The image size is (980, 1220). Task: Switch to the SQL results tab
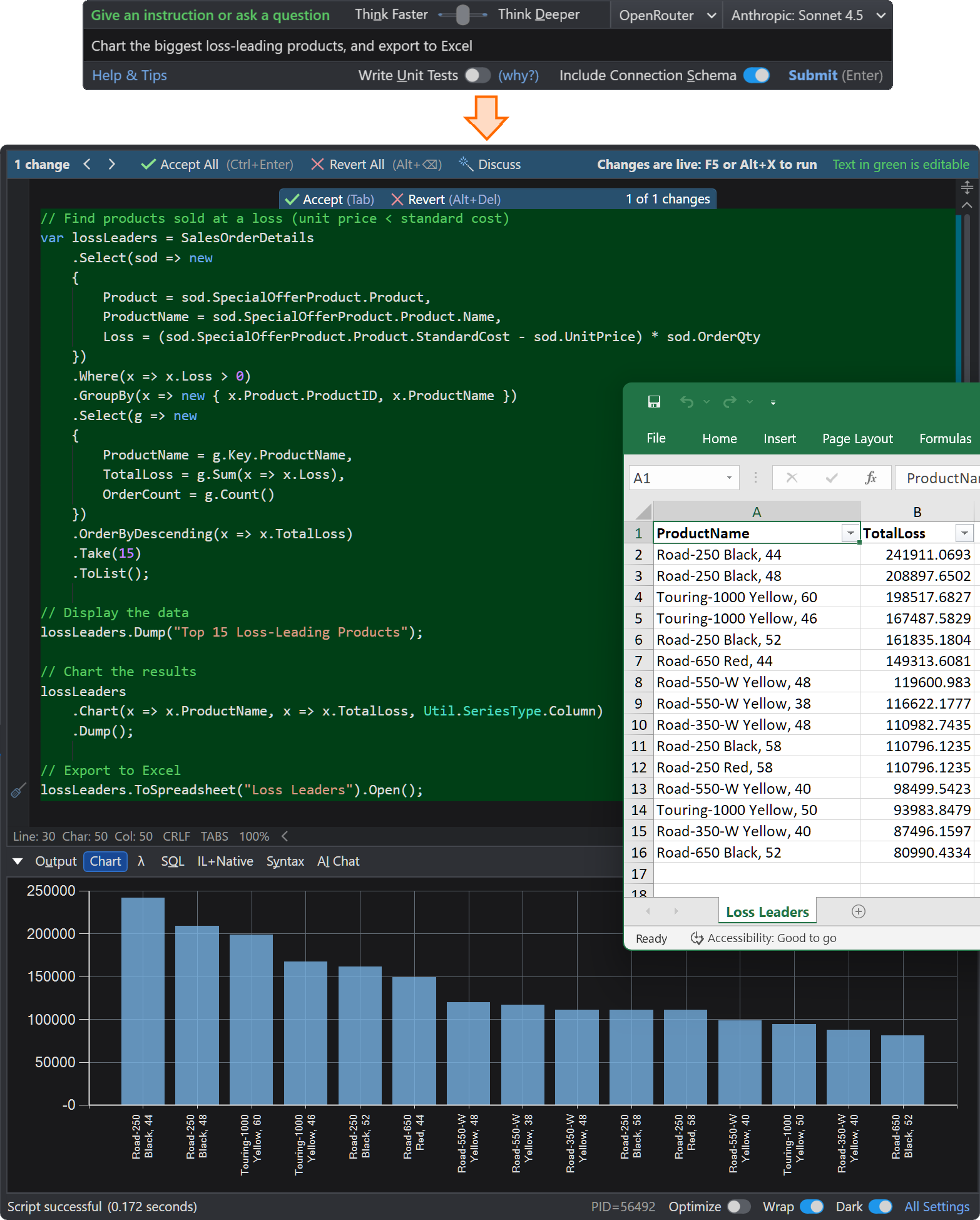coord(172,861)
